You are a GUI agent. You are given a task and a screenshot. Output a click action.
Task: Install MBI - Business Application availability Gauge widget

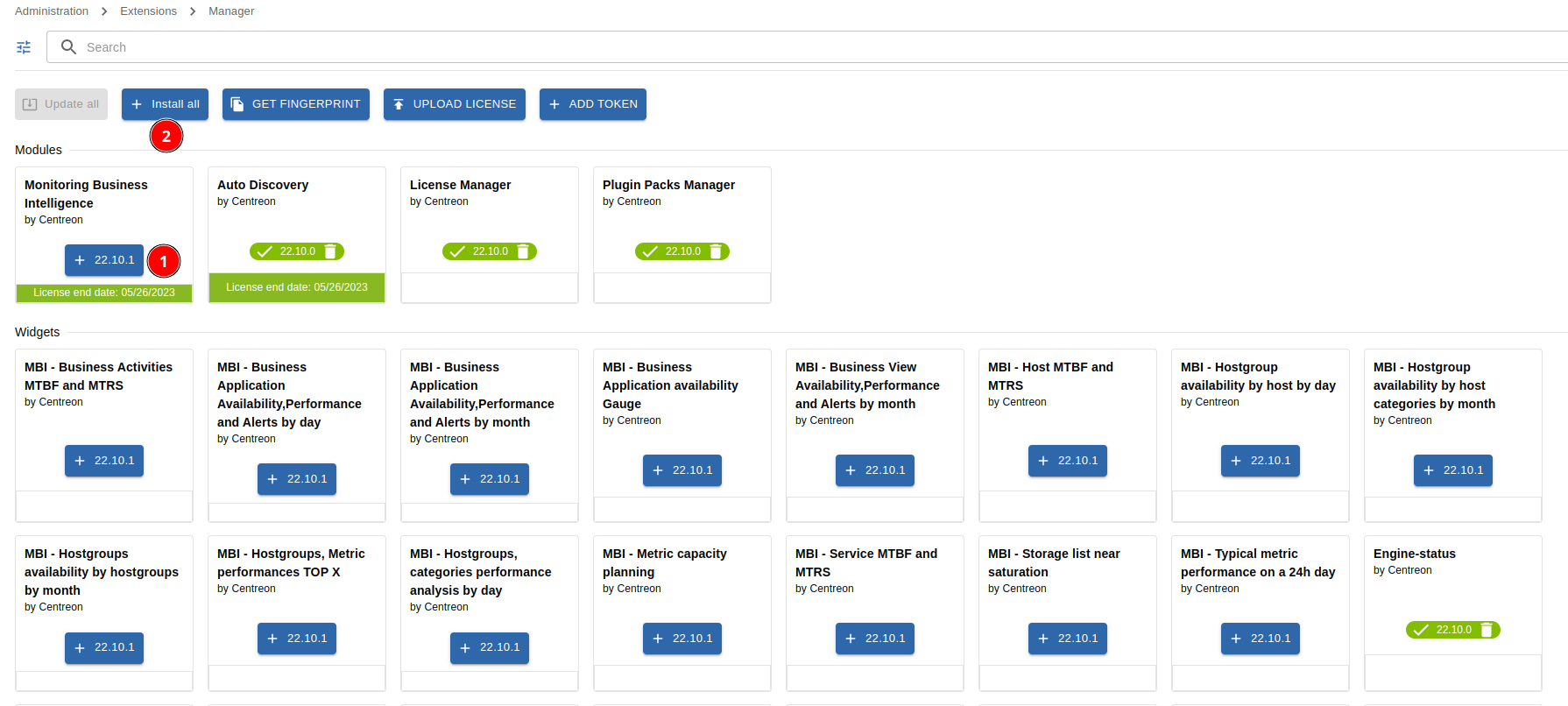pyautogui.click(x=682, y=470)
